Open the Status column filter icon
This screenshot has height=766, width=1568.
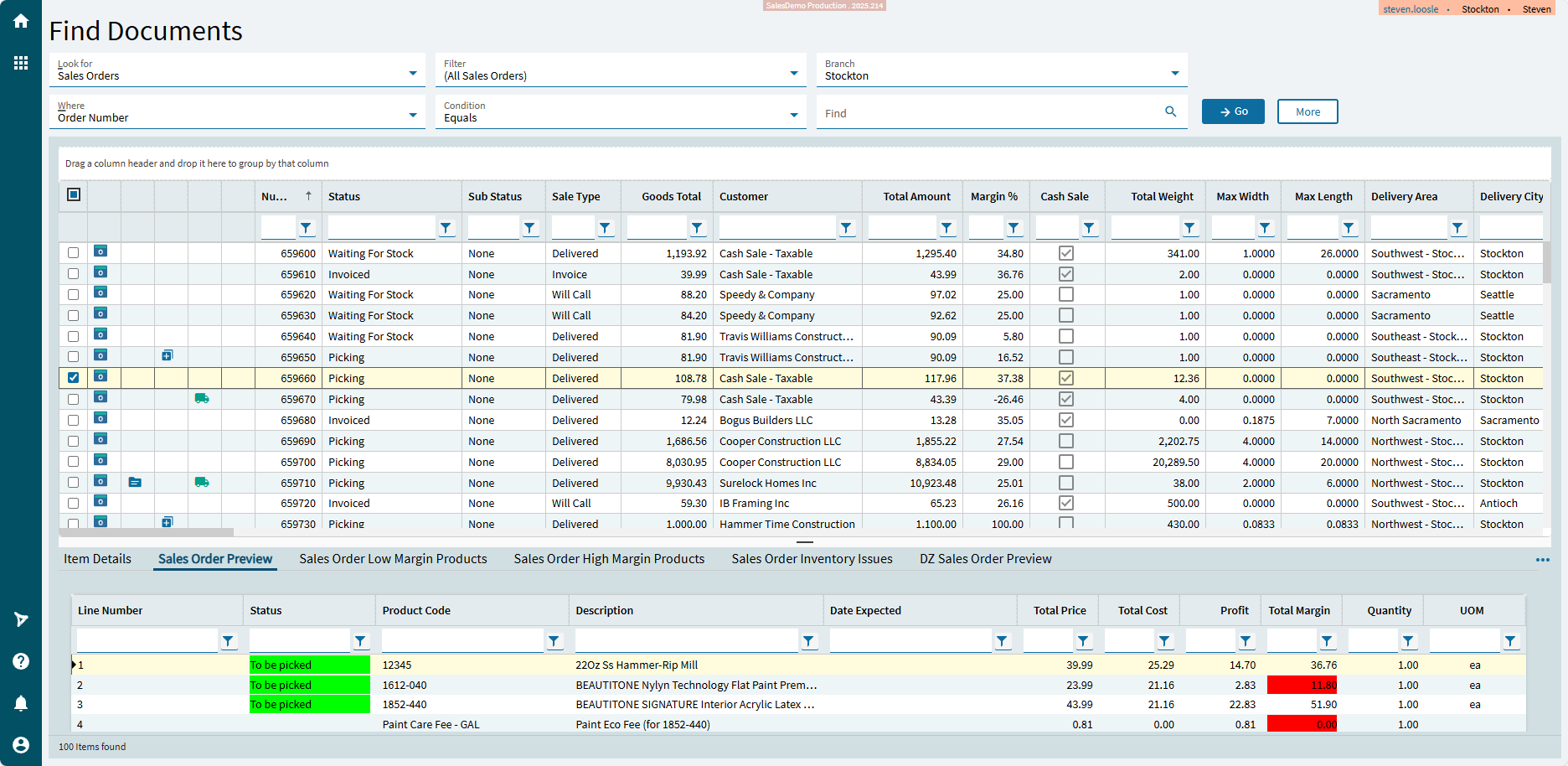pyautogui.click(x=446, y=228)
